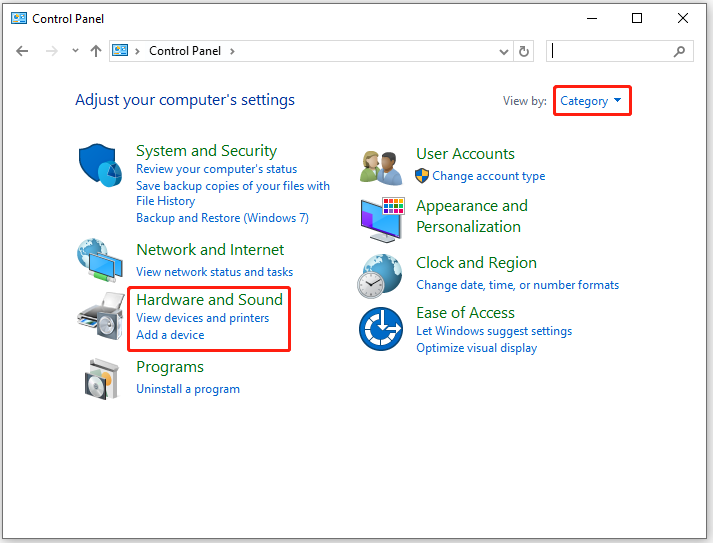Open Network and Internet category
This screenshot has height=543, width=713.
coord(210,250)
